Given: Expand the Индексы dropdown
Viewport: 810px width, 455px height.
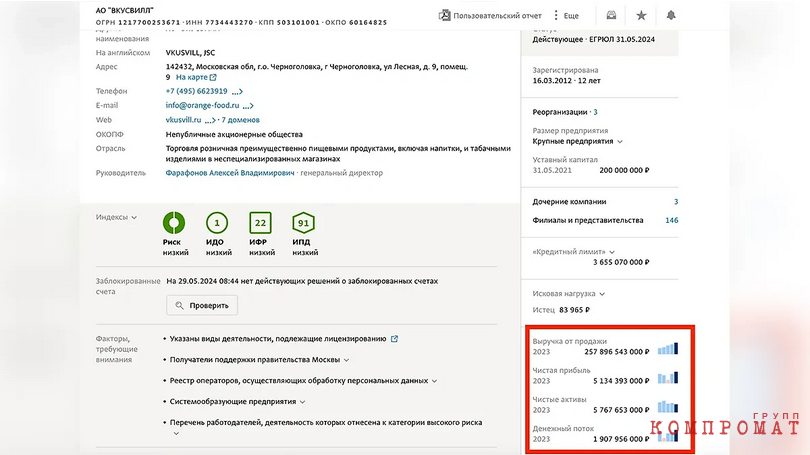Looking at the screenshot, I should point(116,217).
